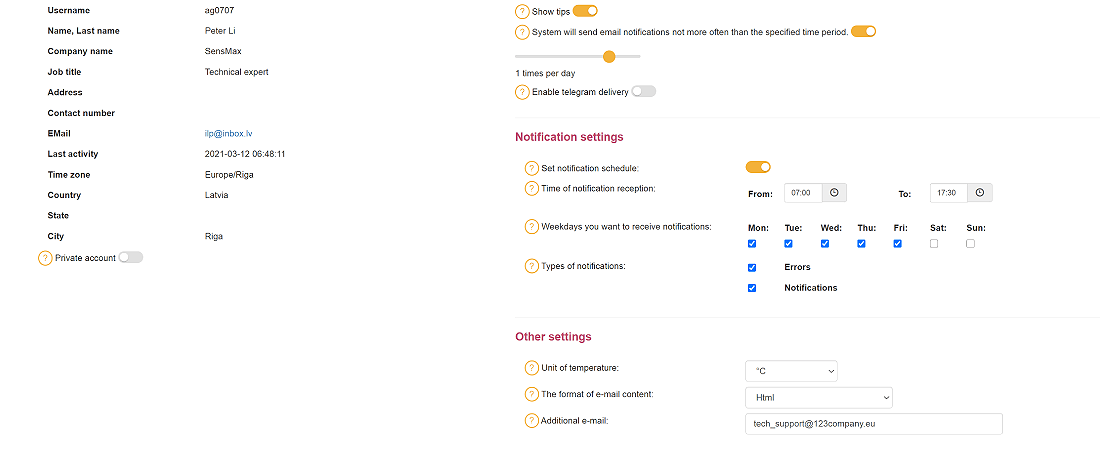Viewport: 1100px width, 451px height.
Task: Check the Sat weekday checkbox
Action: [x=934, y=244]
